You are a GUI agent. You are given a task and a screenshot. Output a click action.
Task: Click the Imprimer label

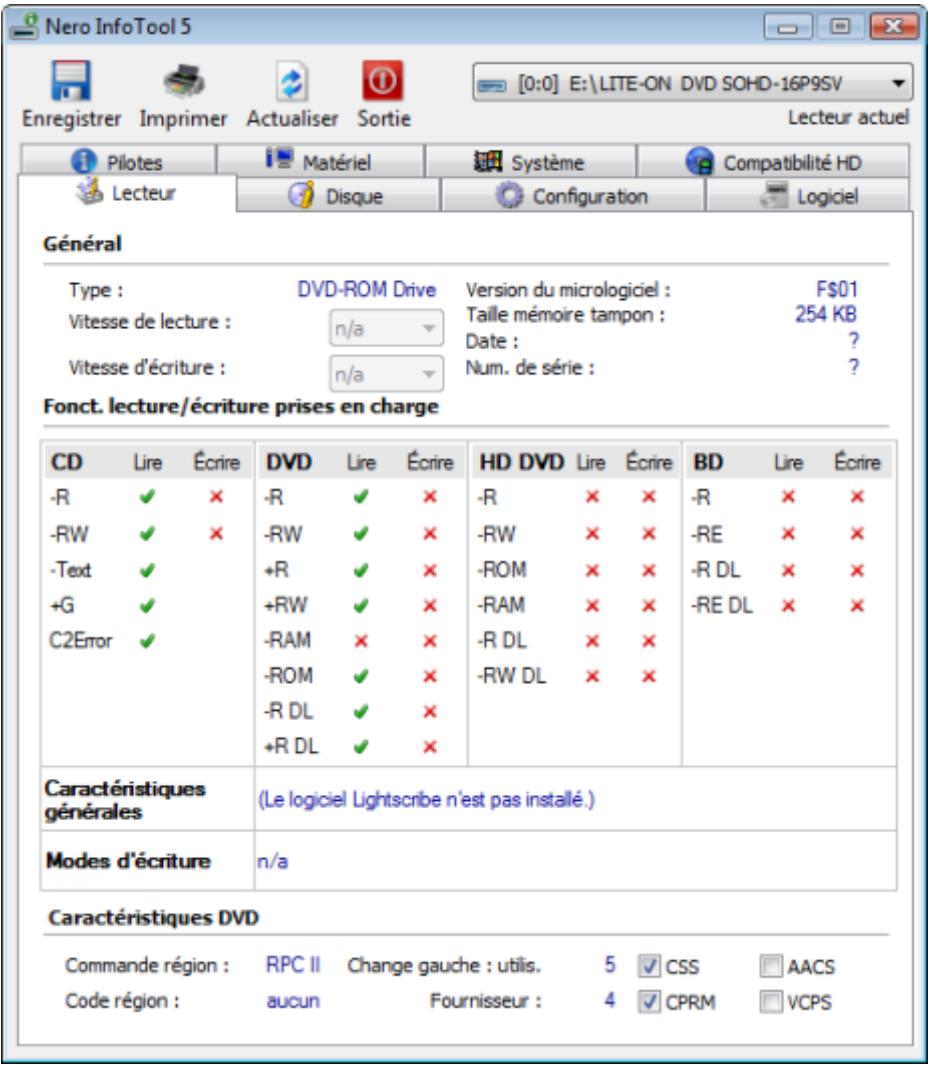(x=183, y=119)
